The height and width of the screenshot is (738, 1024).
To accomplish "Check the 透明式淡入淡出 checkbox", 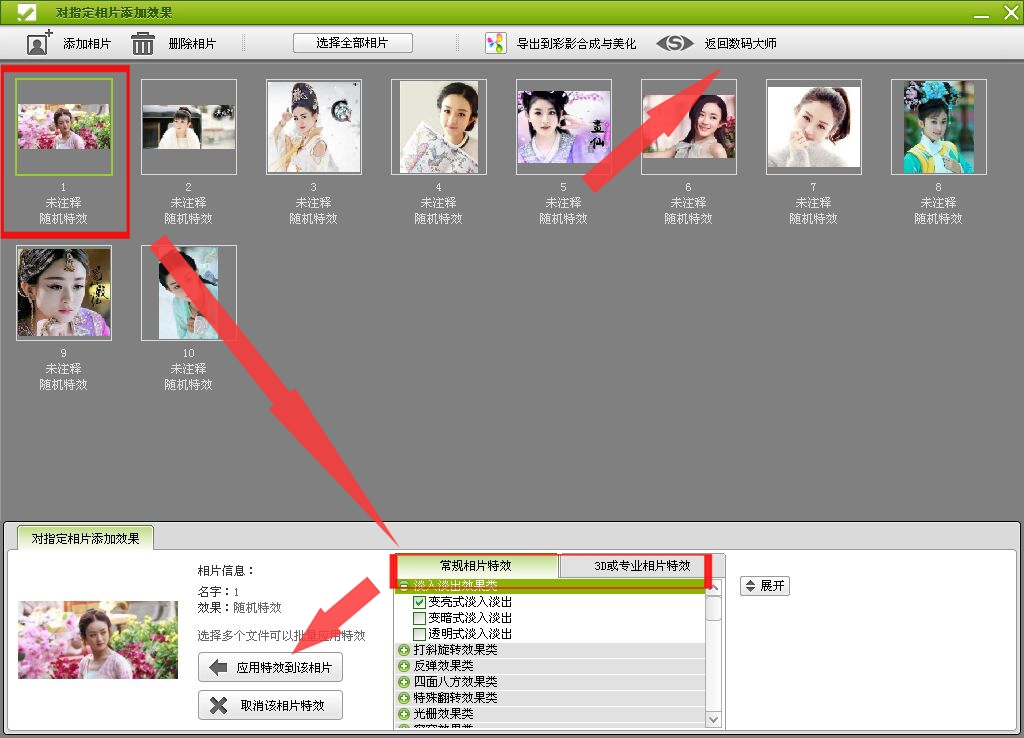I will [x=419, y=634].
